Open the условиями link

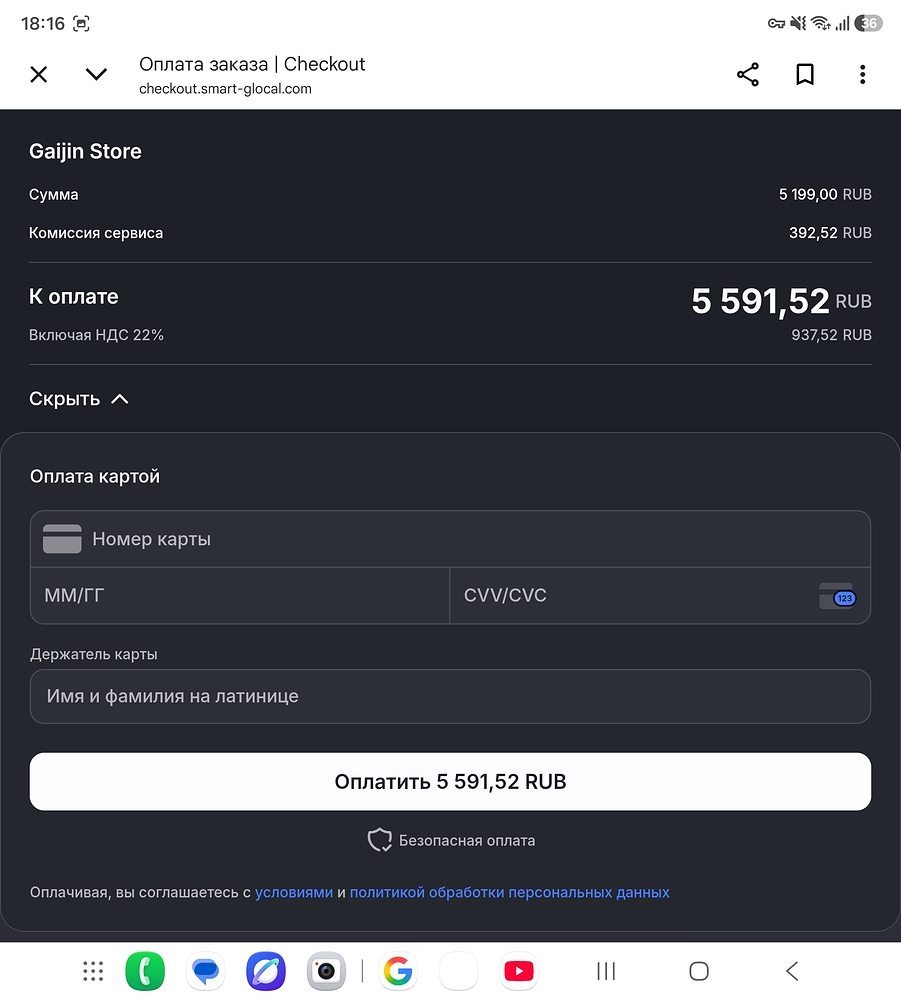pyautogui.click(x=294, y=892)
